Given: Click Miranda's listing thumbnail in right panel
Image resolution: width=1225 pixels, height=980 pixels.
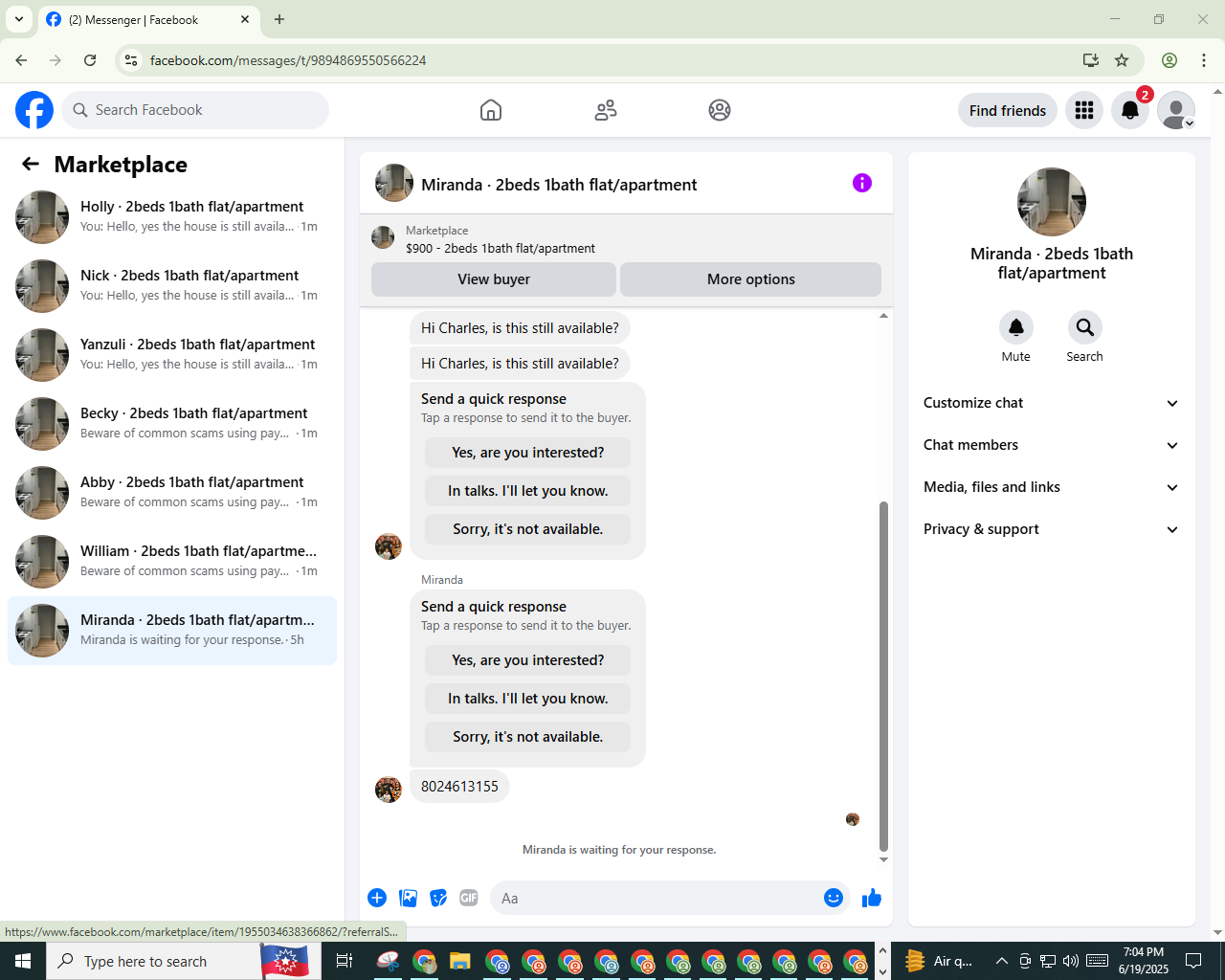Looking at the screenshot, I should pos(1052,202).
